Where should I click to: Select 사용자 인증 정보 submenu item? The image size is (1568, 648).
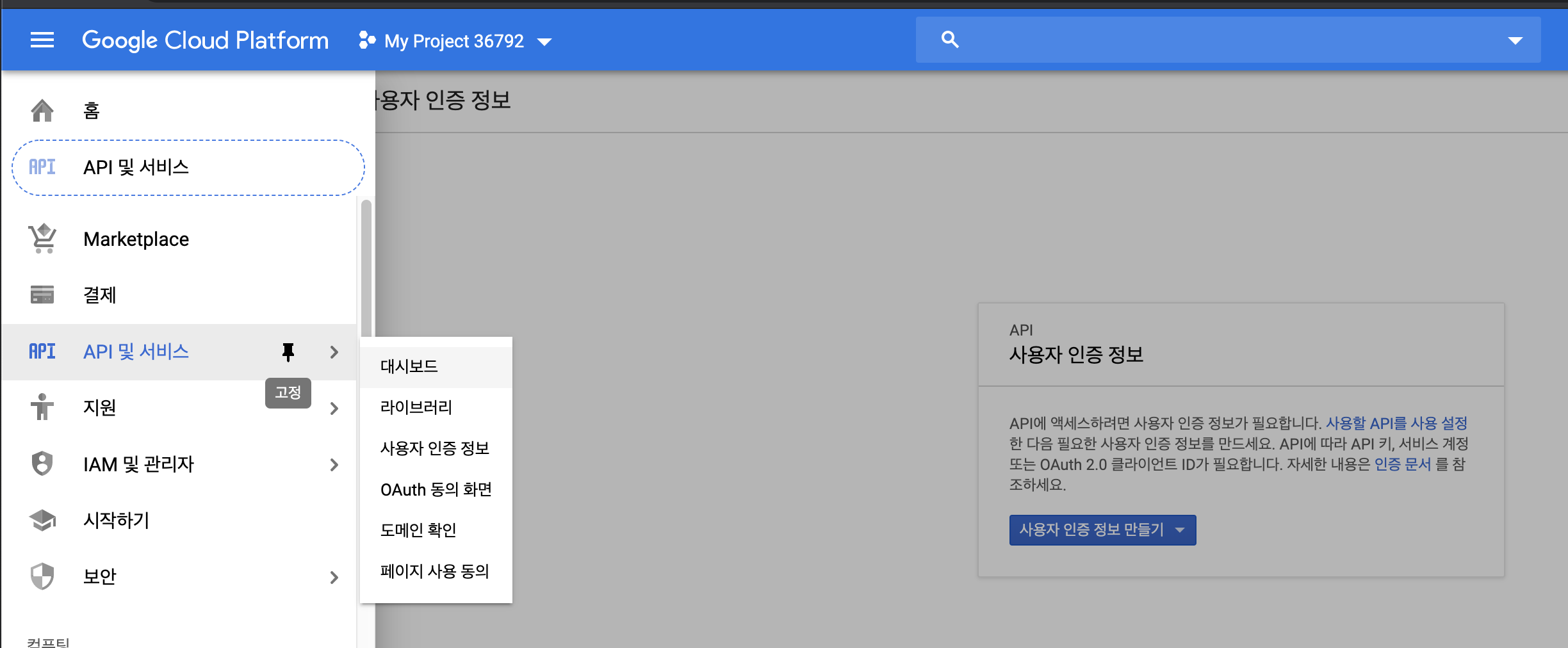coord(436,448)
